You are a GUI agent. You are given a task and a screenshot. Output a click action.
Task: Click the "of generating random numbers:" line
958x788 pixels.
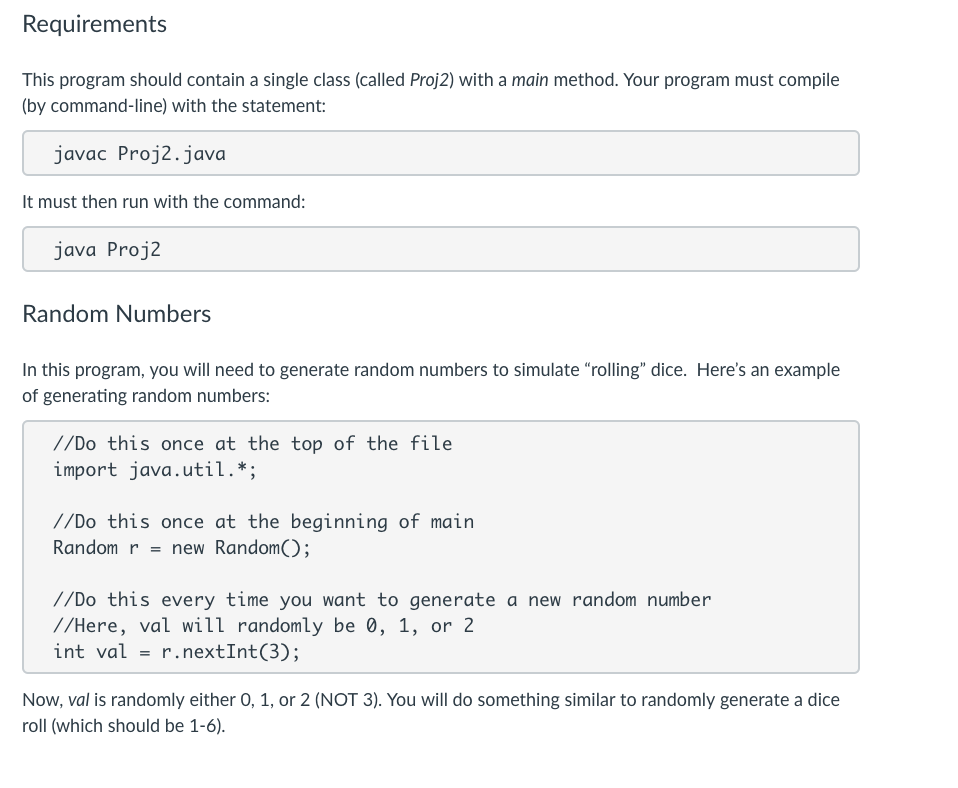(145, 396)
